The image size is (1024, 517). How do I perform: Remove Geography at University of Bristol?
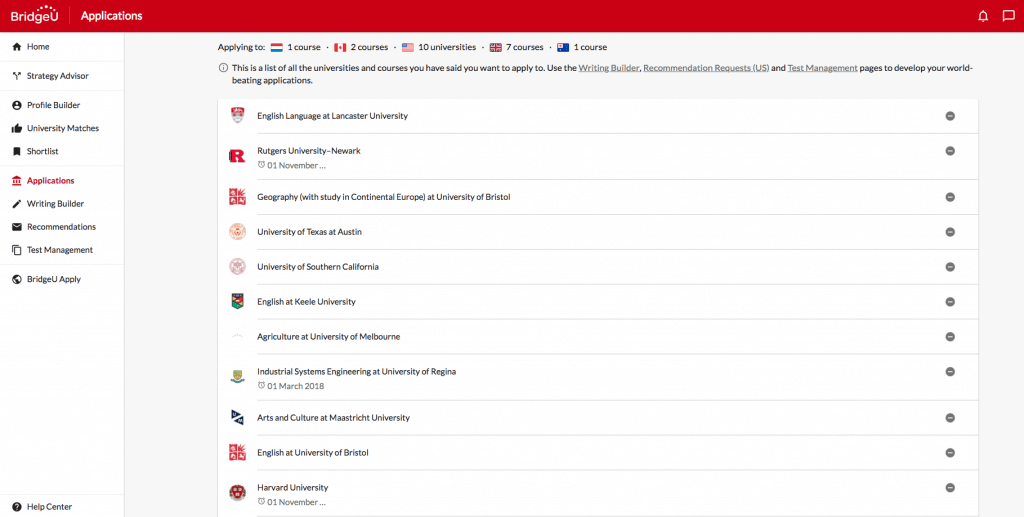tap(950, 197)
